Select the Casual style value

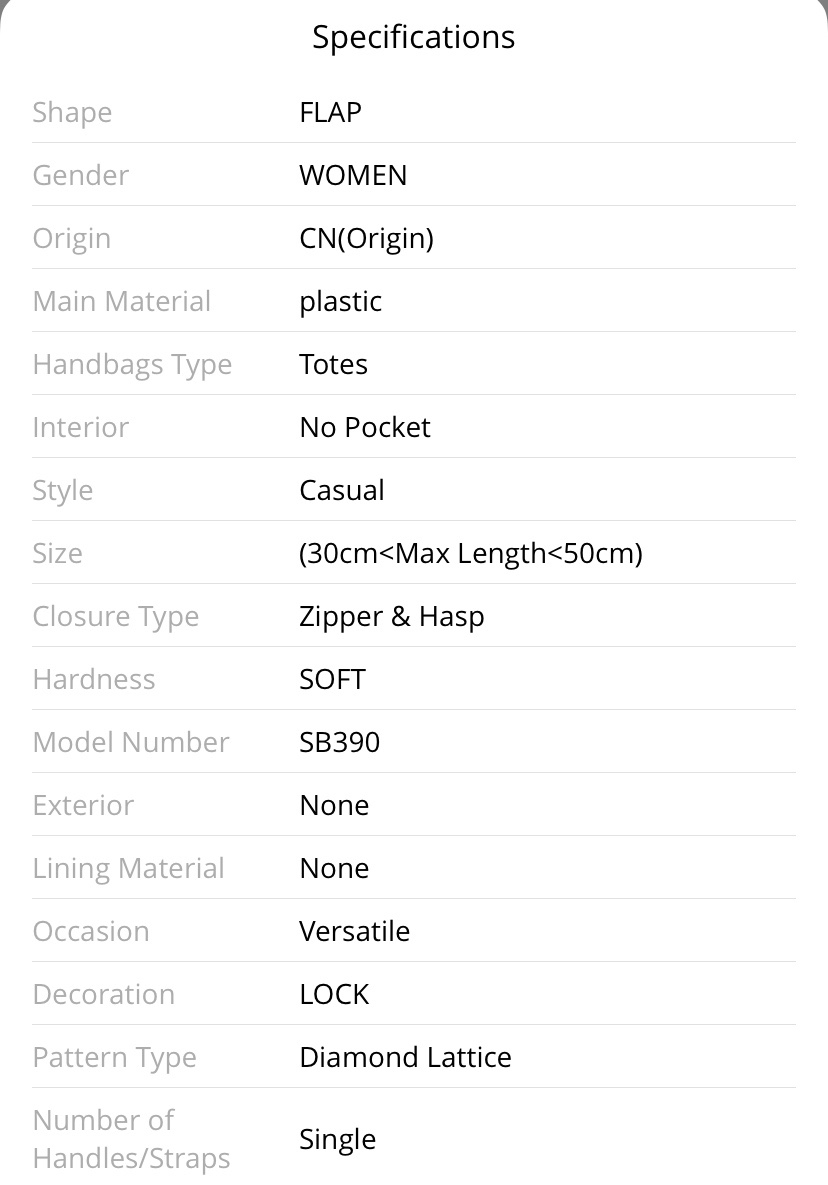341,490
